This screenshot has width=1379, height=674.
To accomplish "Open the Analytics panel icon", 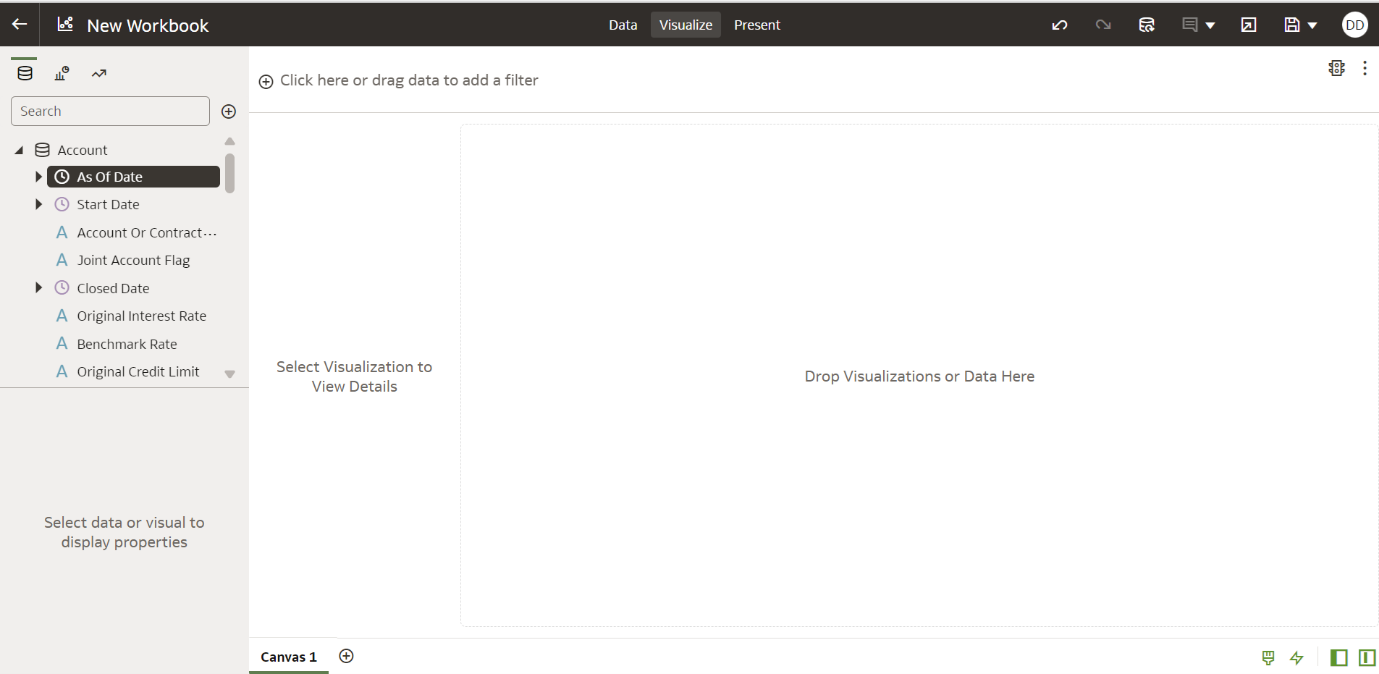I will (98, 72).
